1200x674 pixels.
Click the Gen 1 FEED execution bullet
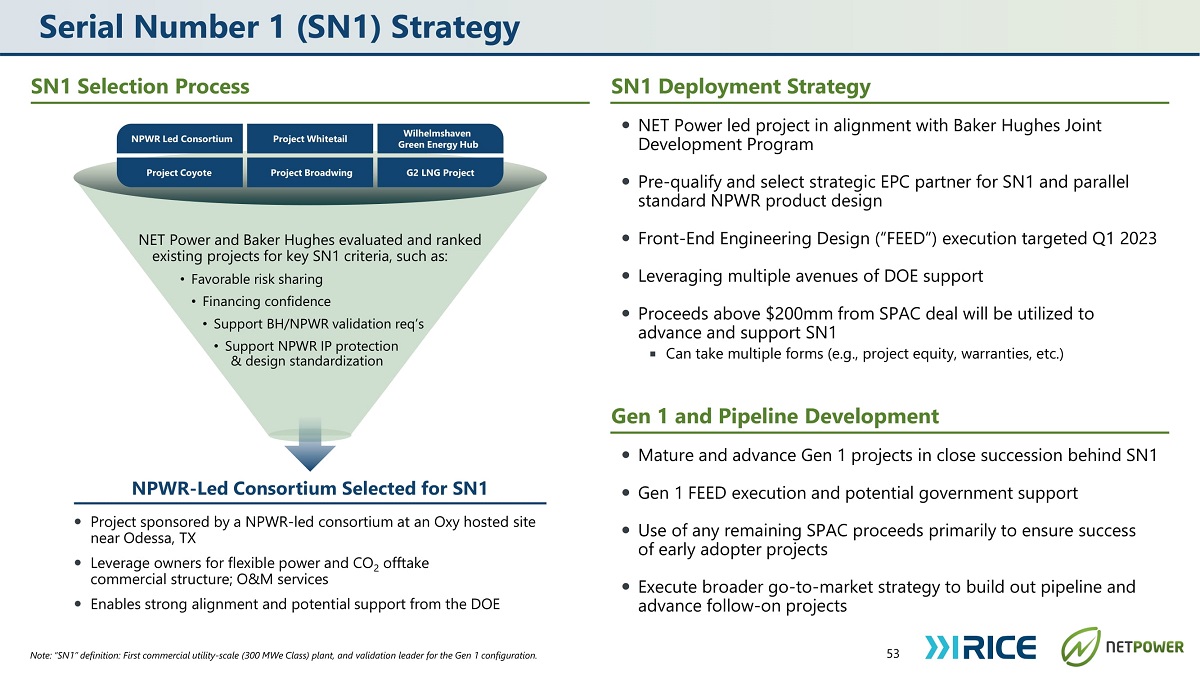(848, 493)
